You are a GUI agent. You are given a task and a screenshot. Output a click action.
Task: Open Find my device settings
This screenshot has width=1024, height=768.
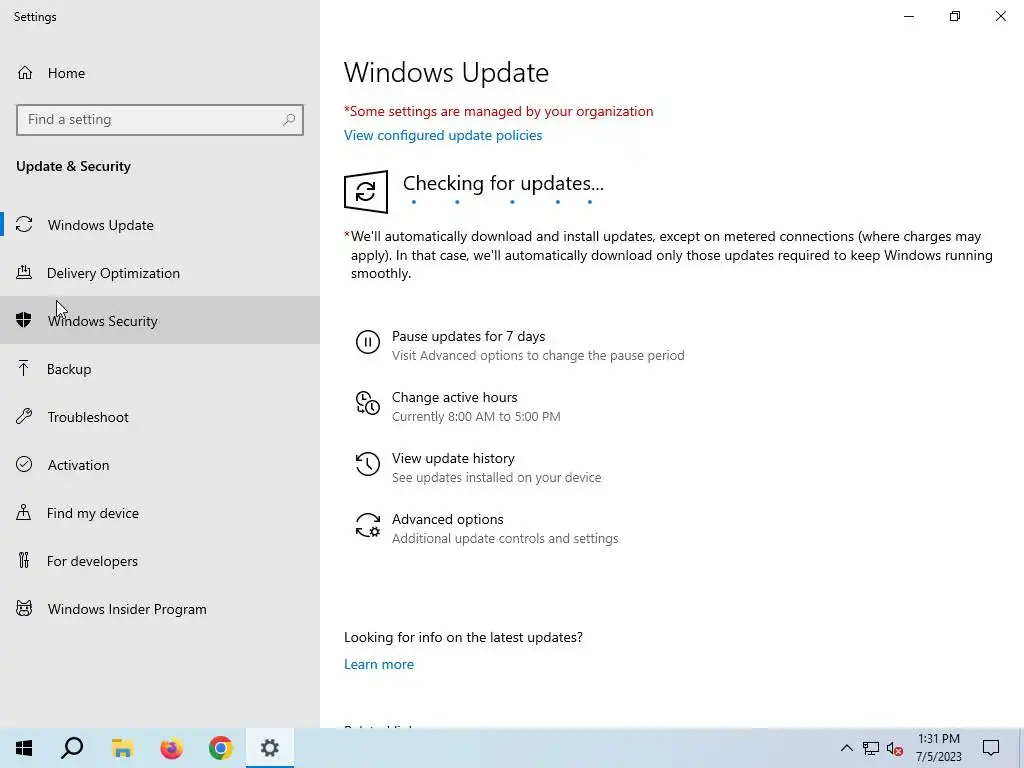tap(160, 513)
